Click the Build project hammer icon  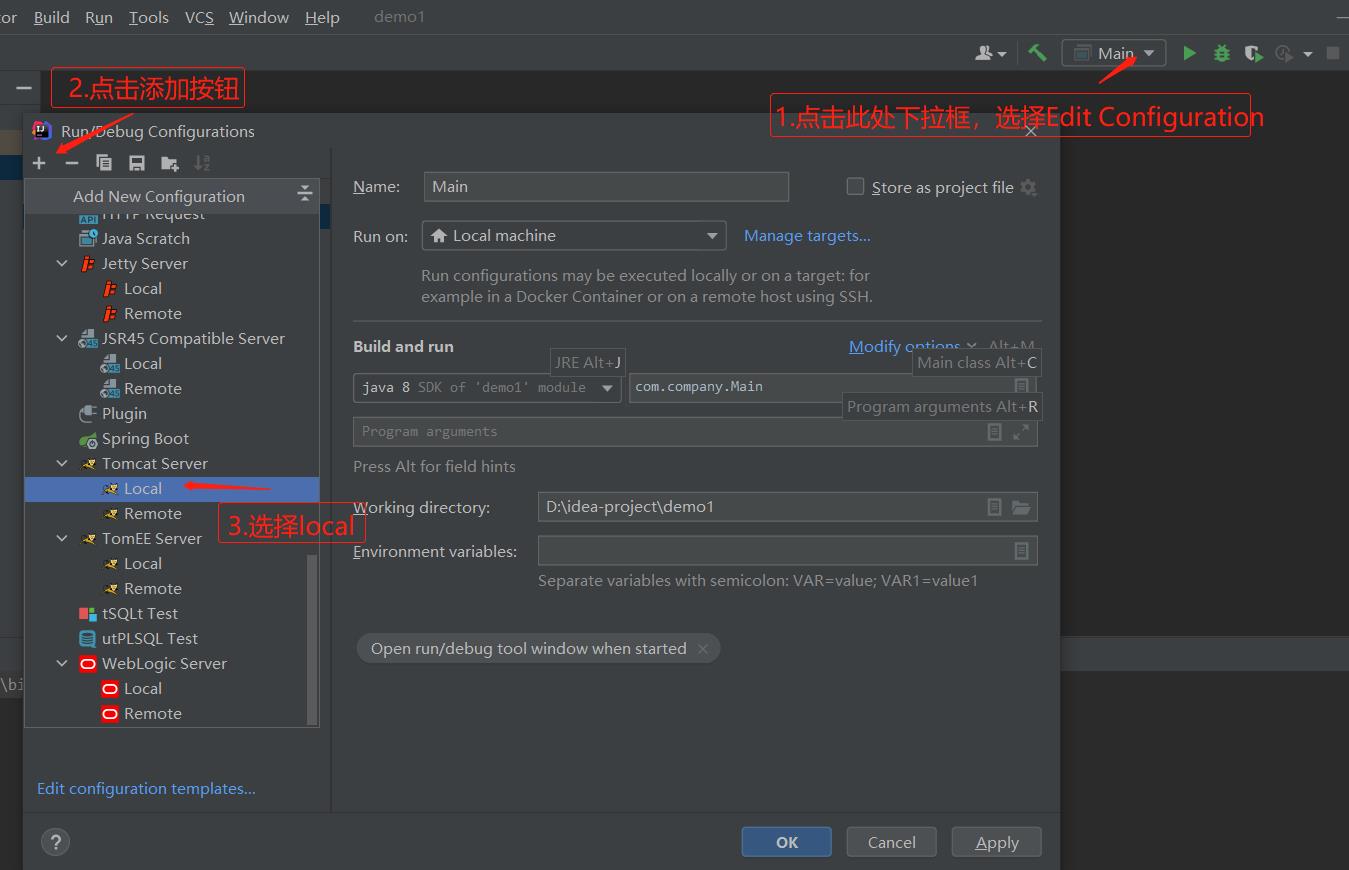pos(1038,53)
